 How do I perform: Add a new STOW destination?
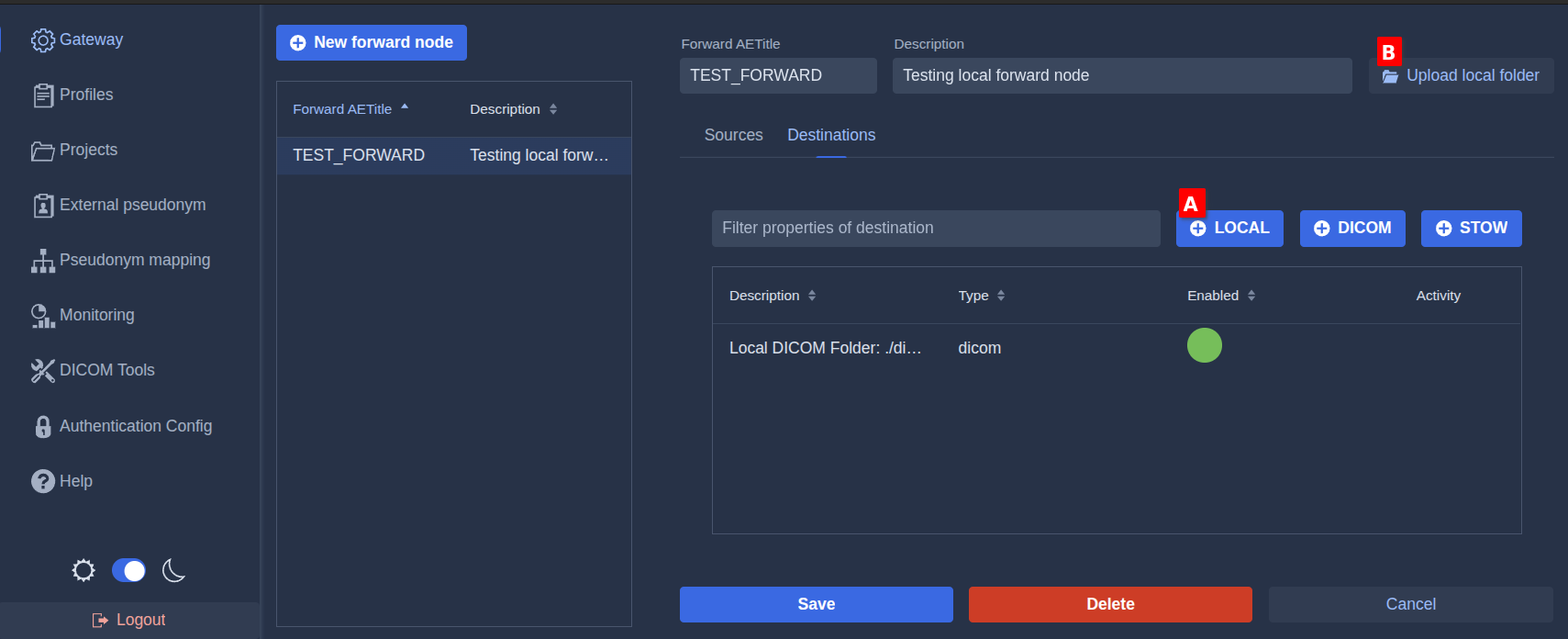point(1470,229)
